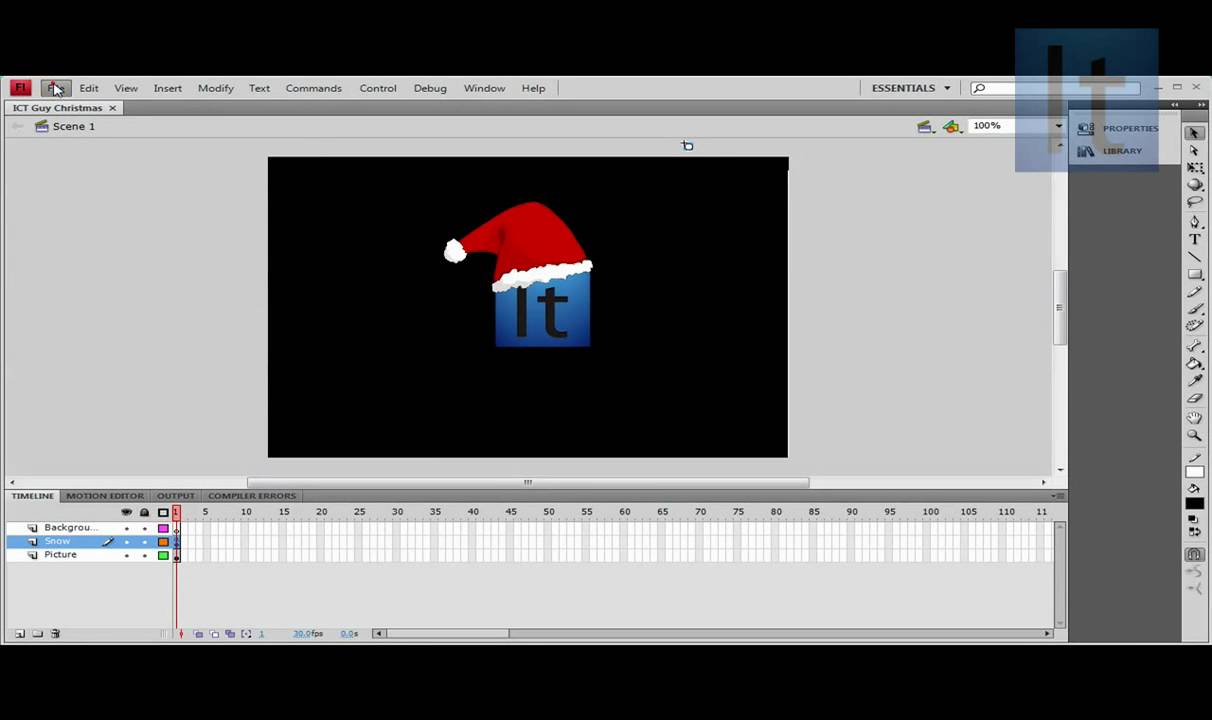Click the Edit Multiple Frames button
This screenshot has height=720, width=1212.
[x=230, y=634]
